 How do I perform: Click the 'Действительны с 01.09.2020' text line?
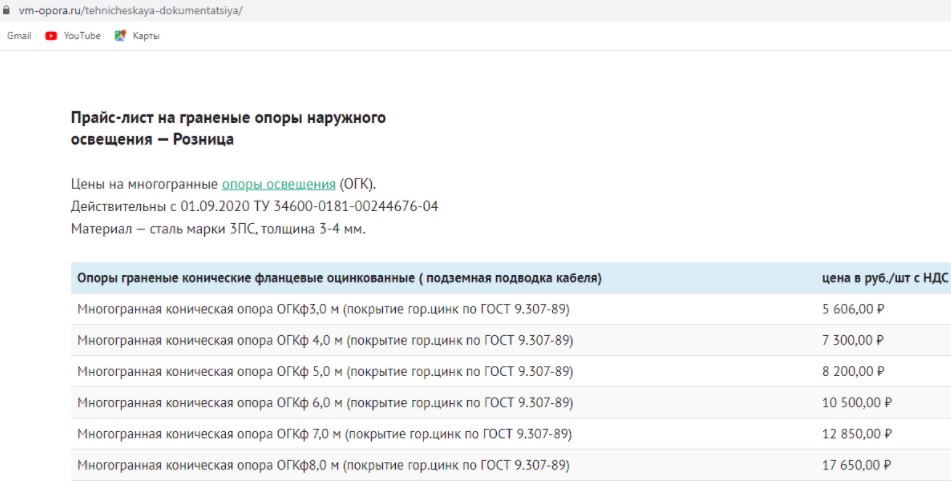254,206
